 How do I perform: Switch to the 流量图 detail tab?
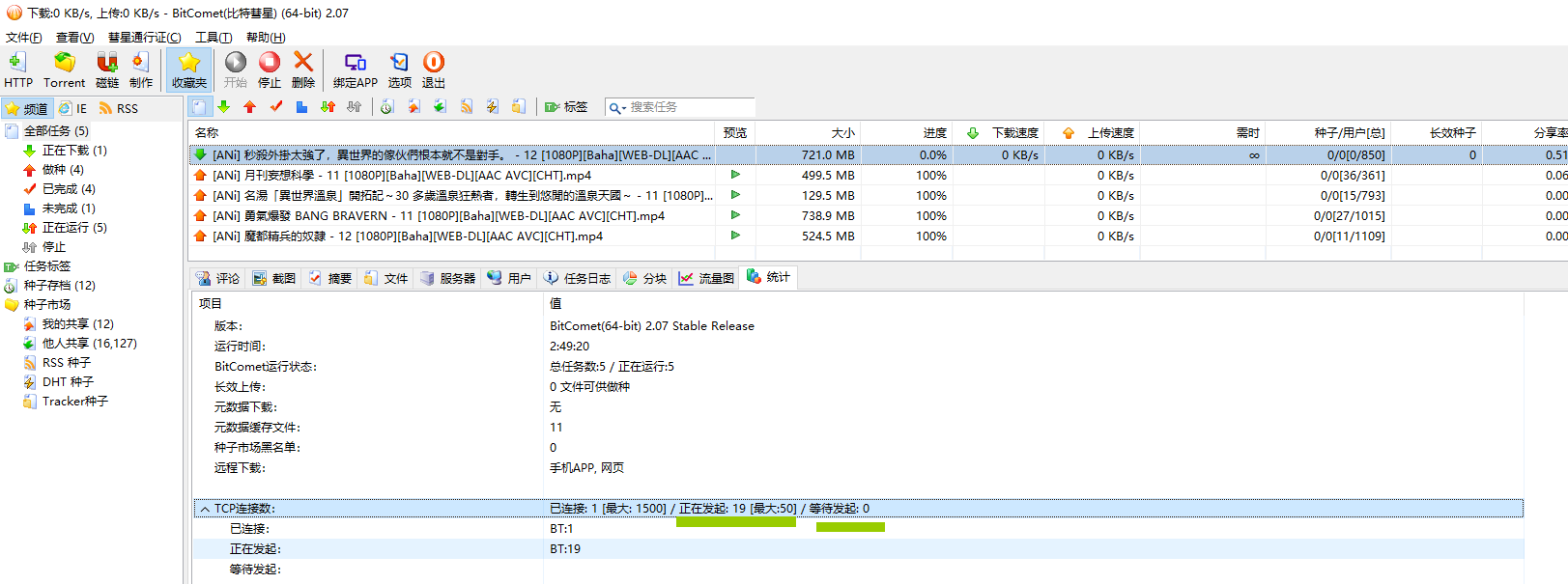click(706, 278)
